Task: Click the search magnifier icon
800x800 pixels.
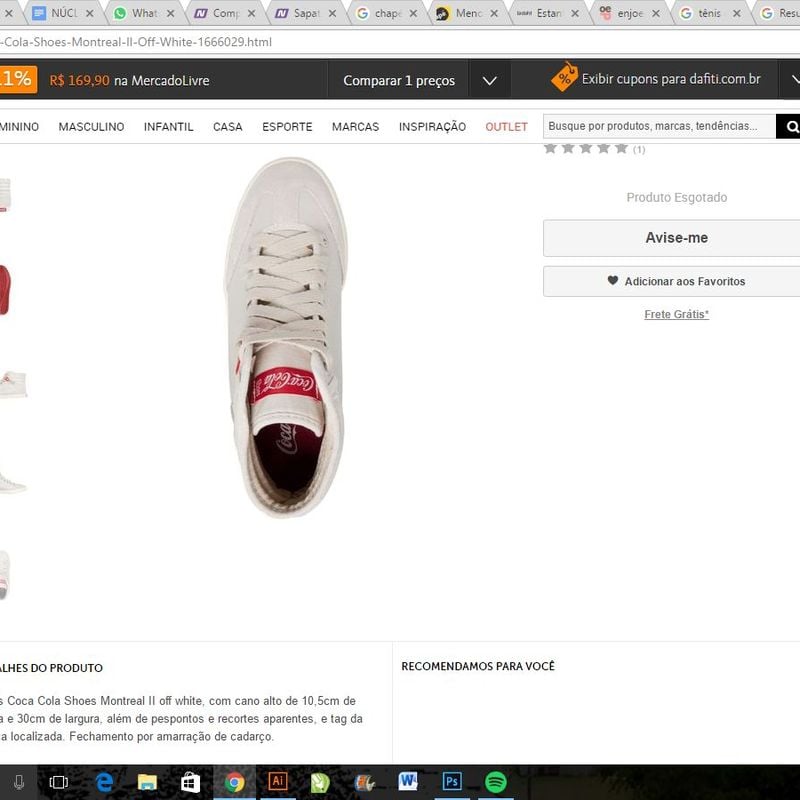Action: 791,127
